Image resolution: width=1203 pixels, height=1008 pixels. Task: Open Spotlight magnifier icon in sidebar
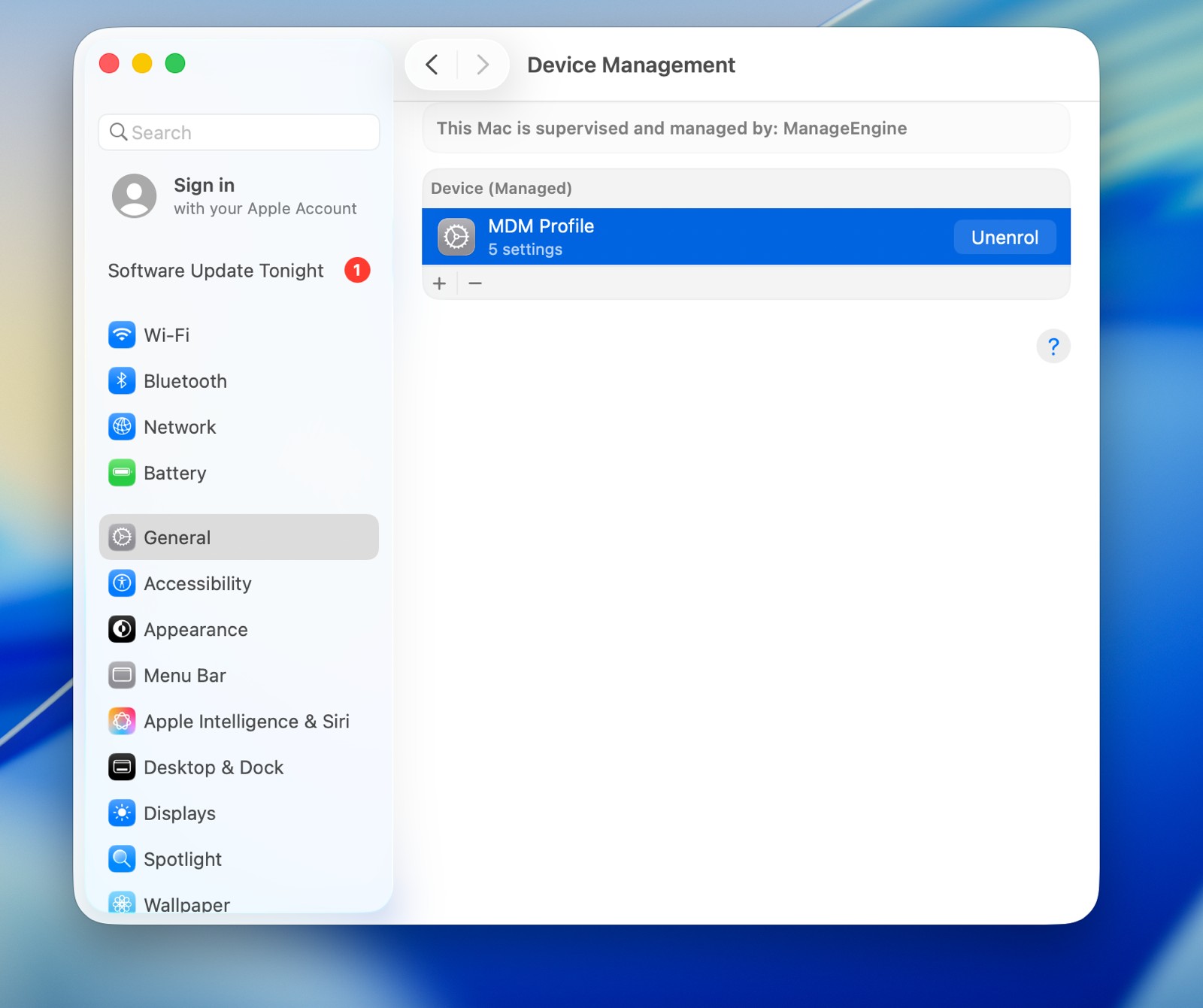click(x=122, y=859)
